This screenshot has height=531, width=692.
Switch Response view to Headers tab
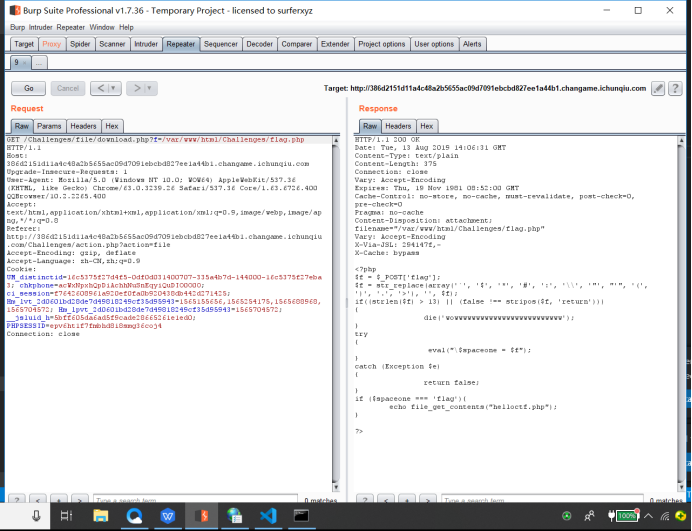[x=398, y=126]
